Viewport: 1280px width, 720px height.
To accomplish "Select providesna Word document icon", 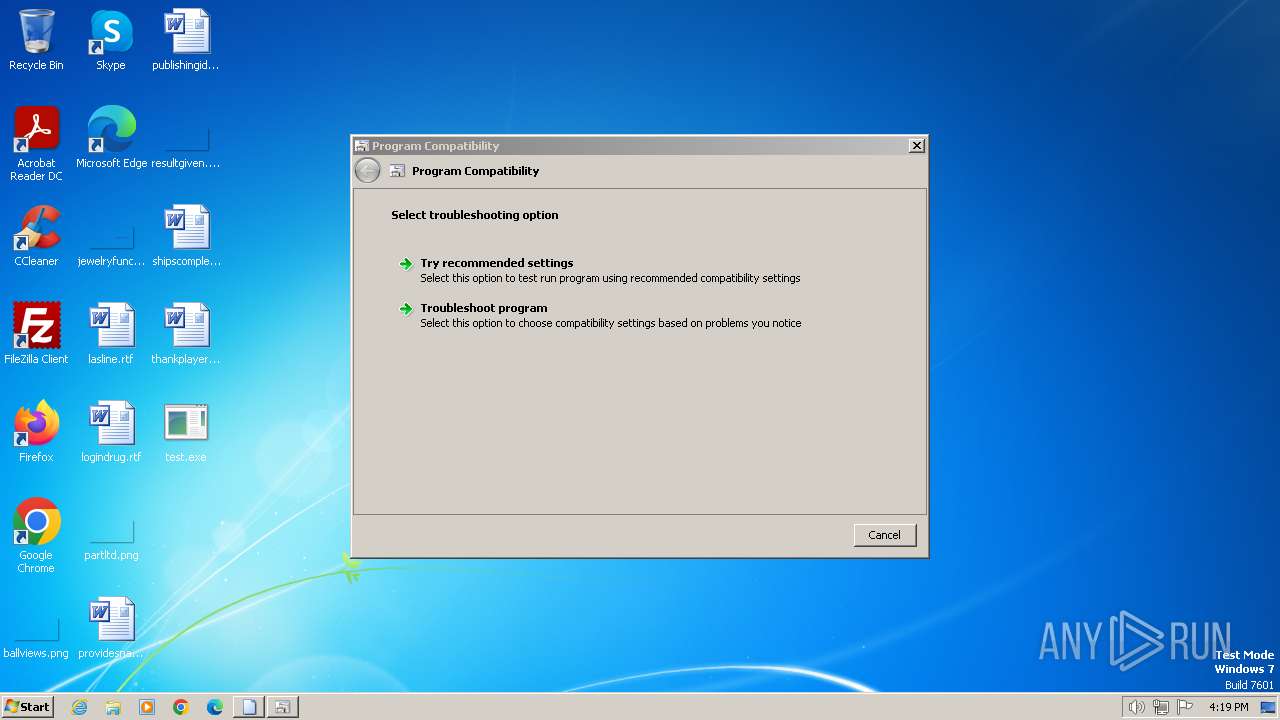I will point(111,629).
